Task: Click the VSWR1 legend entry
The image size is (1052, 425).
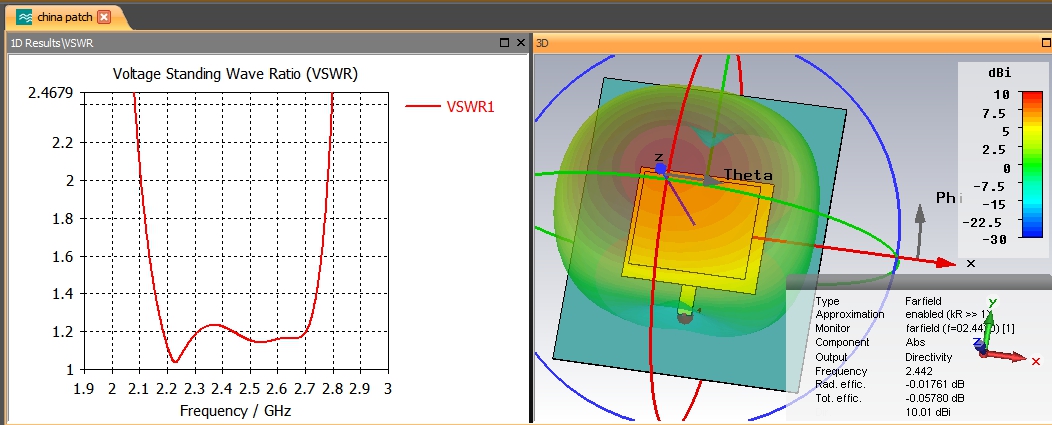Action: (470, 106)
